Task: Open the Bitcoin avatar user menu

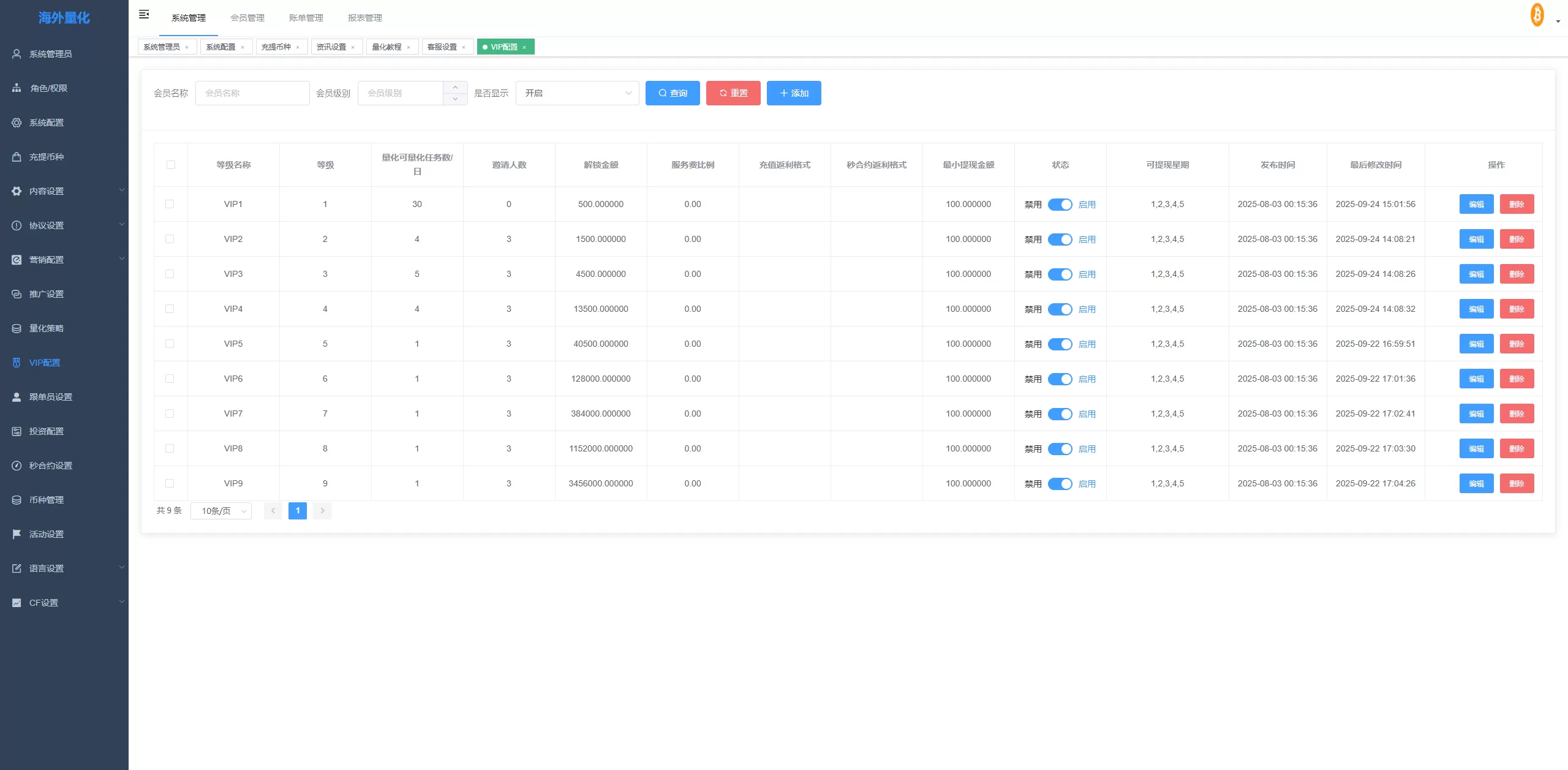Action: (x=1537, y=15)
